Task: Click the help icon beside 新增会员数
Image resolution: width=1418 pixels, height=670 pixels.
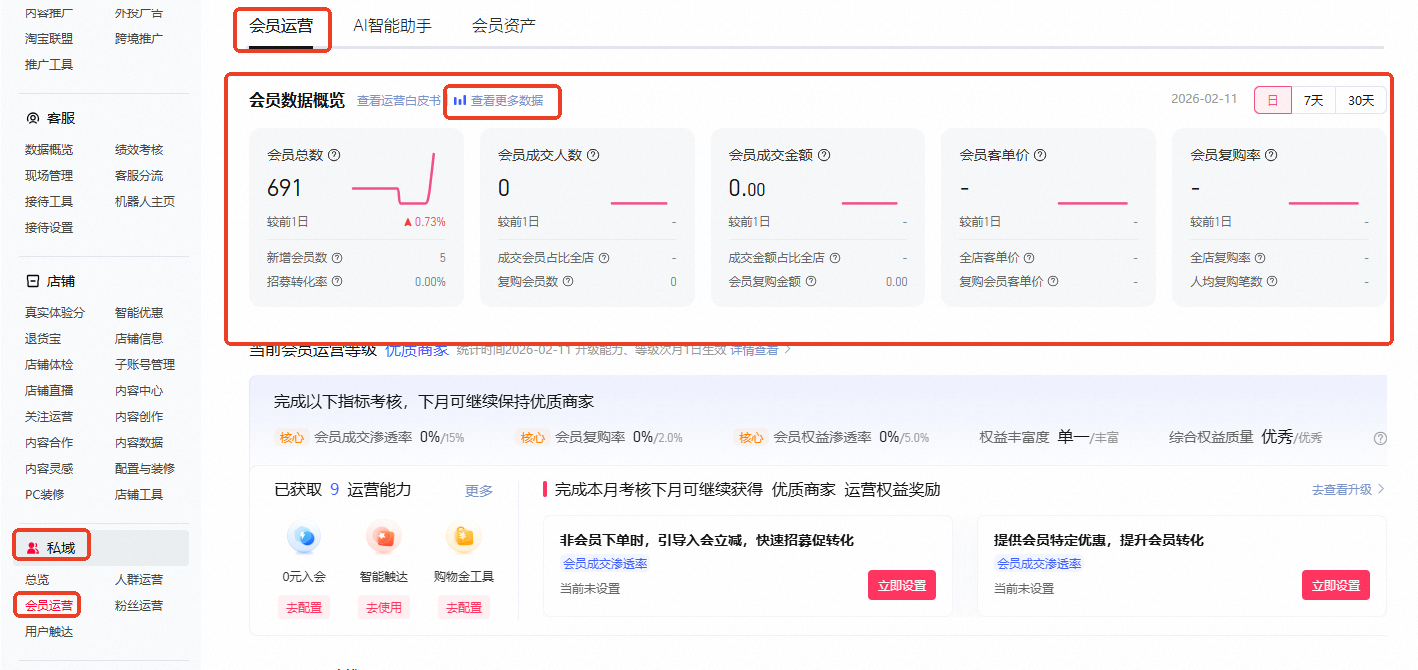Action: 337,258
